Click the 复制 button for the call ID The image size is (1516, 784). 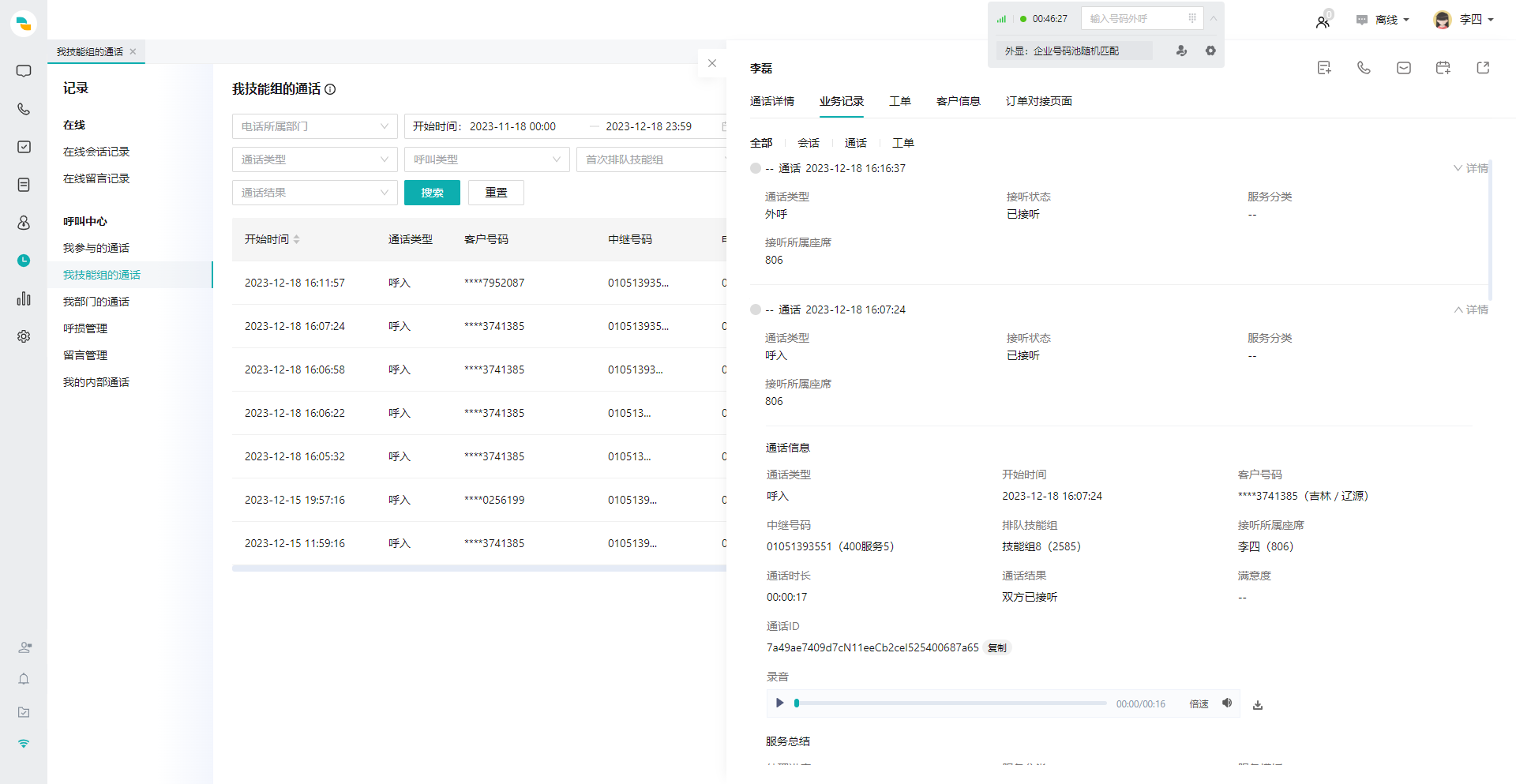[997, 647]
